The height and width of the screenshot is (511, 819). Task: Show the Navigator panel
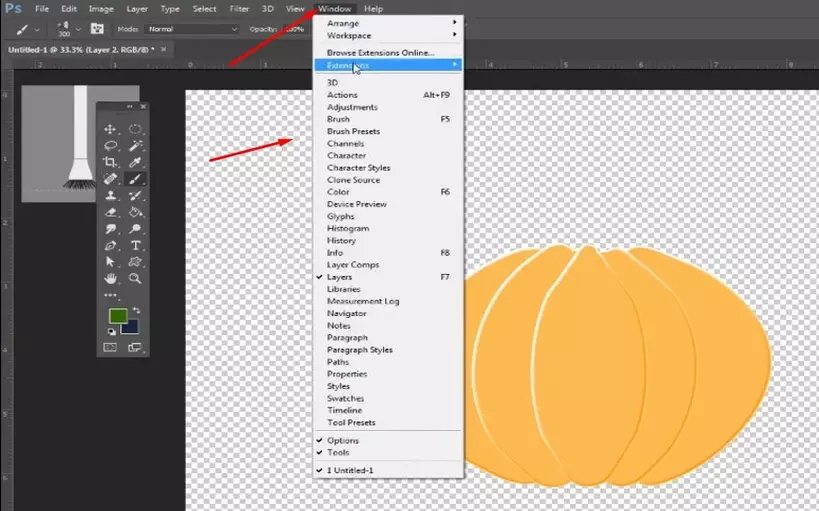tap(388, 313)
